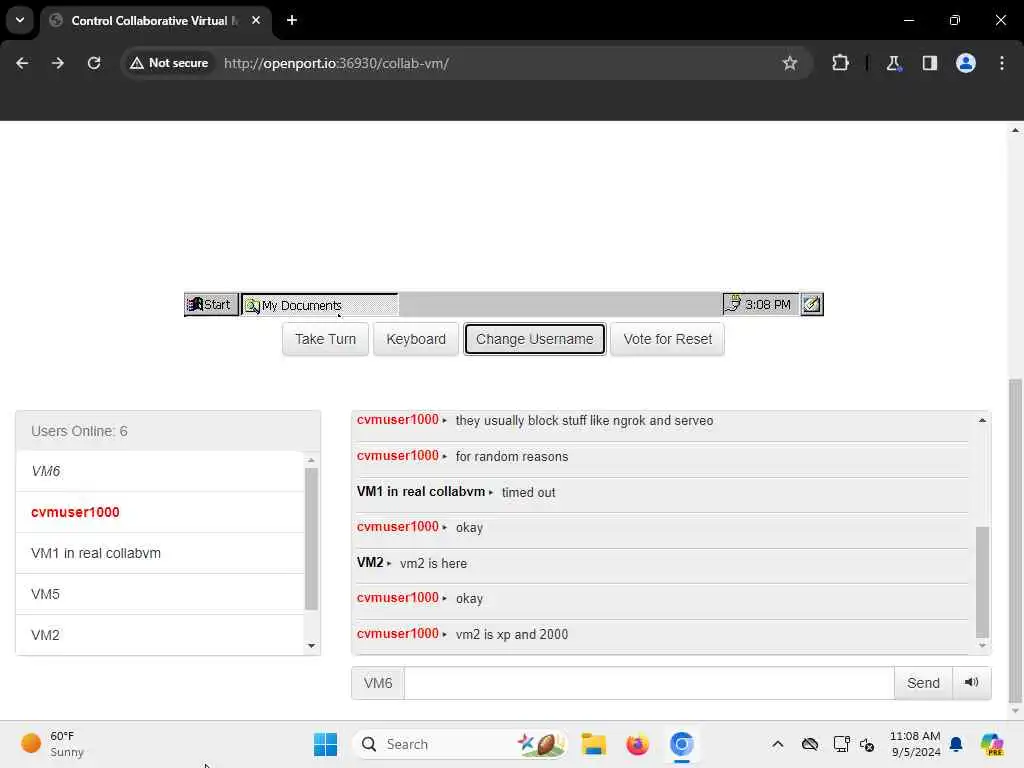Go forward in browser history
The width and height of the screenshot is (1024, 768).
tap(58, 63)
